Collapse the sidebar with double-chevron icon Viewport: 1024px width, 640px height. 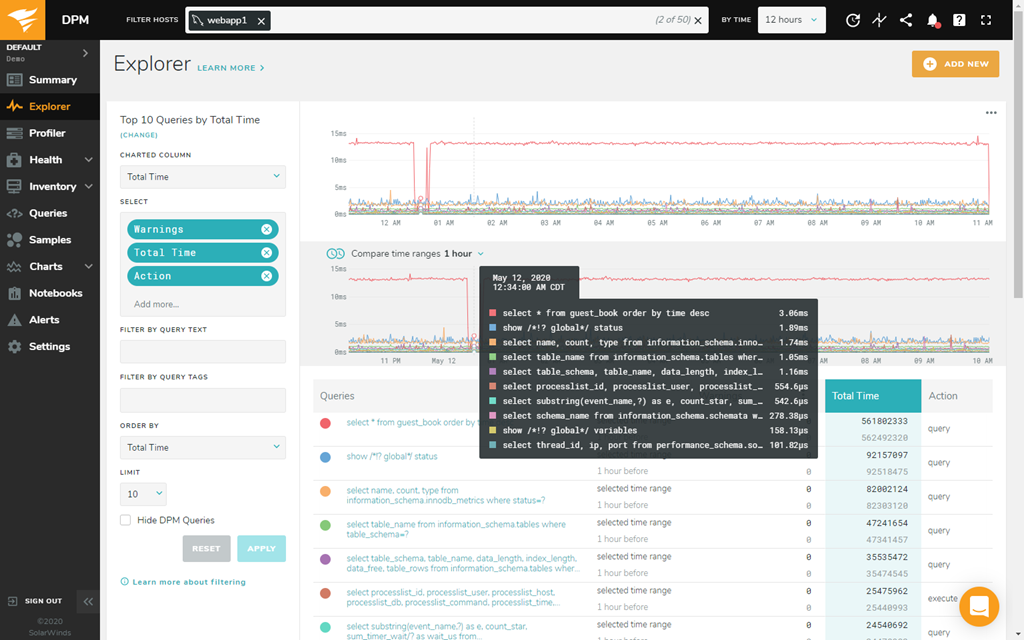click(88, 601)
